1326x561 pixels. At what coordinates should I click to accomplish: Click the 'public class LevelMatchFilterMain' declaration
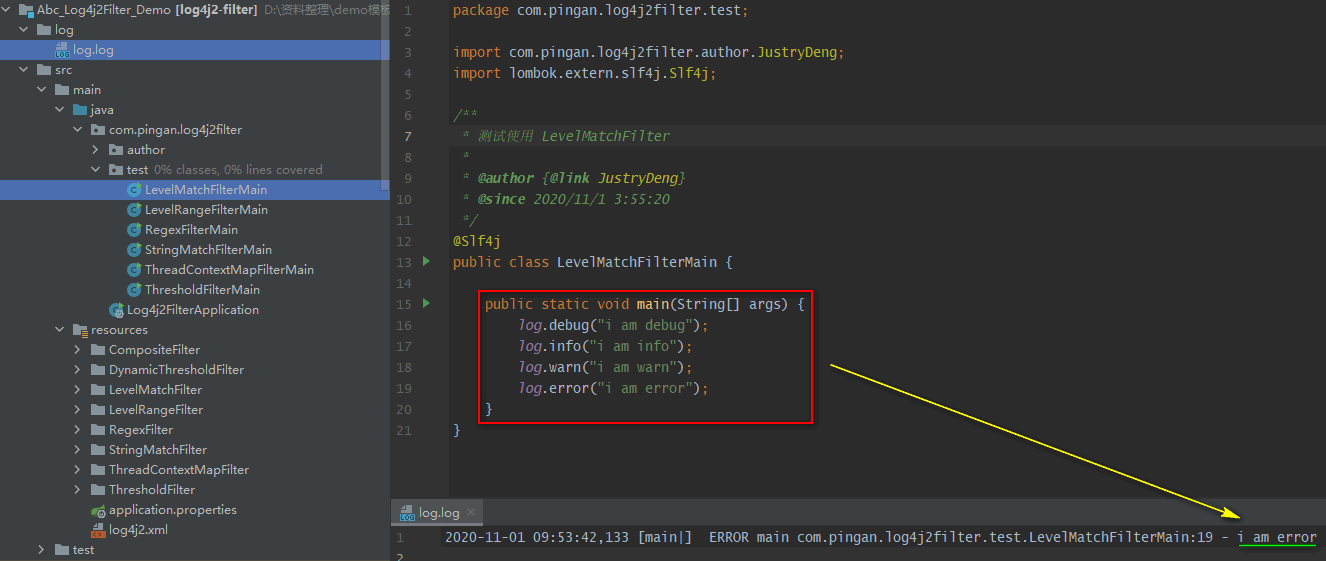pyautogui.click(x=593, y=262)
